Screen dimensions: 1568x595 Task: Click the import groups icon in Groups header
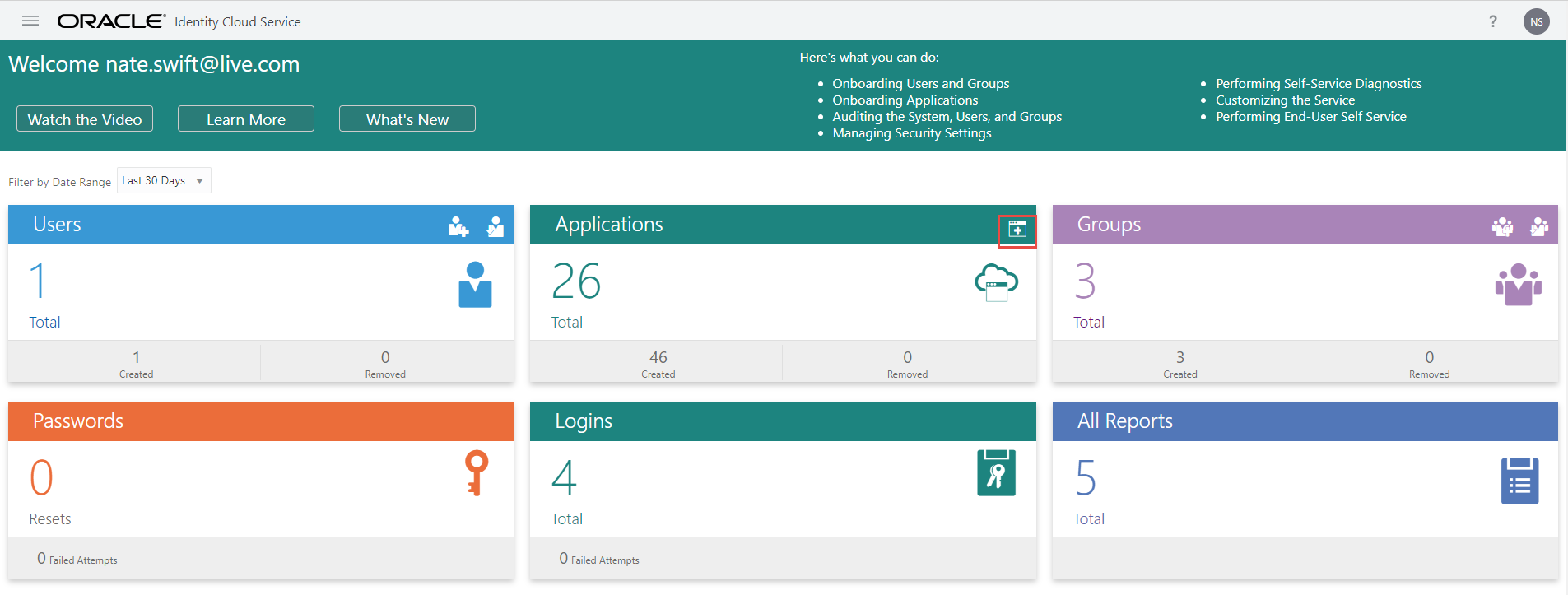[x=1539, y=226]
